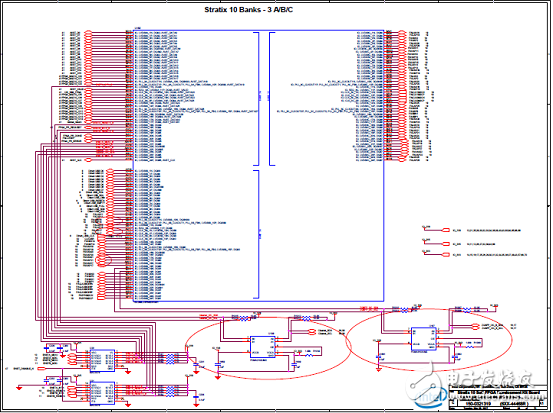Click the IC inside the left red ellipse
553x413 pixels.
[x=262, y=347]
